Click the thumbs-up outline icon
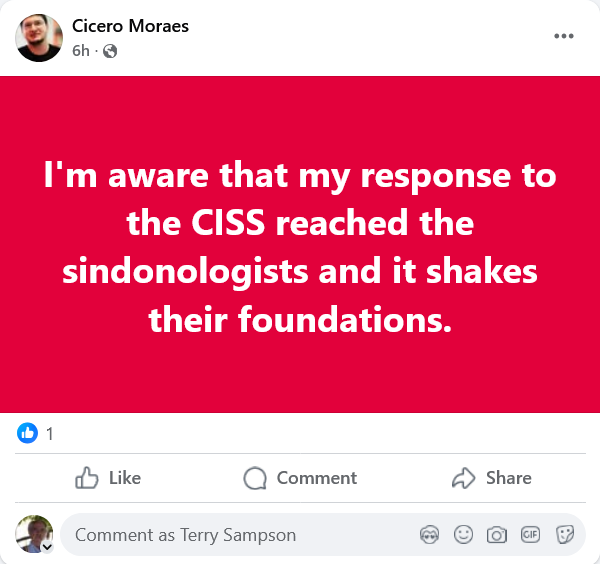This screenshot has height=564, width=600. point(87,478)
